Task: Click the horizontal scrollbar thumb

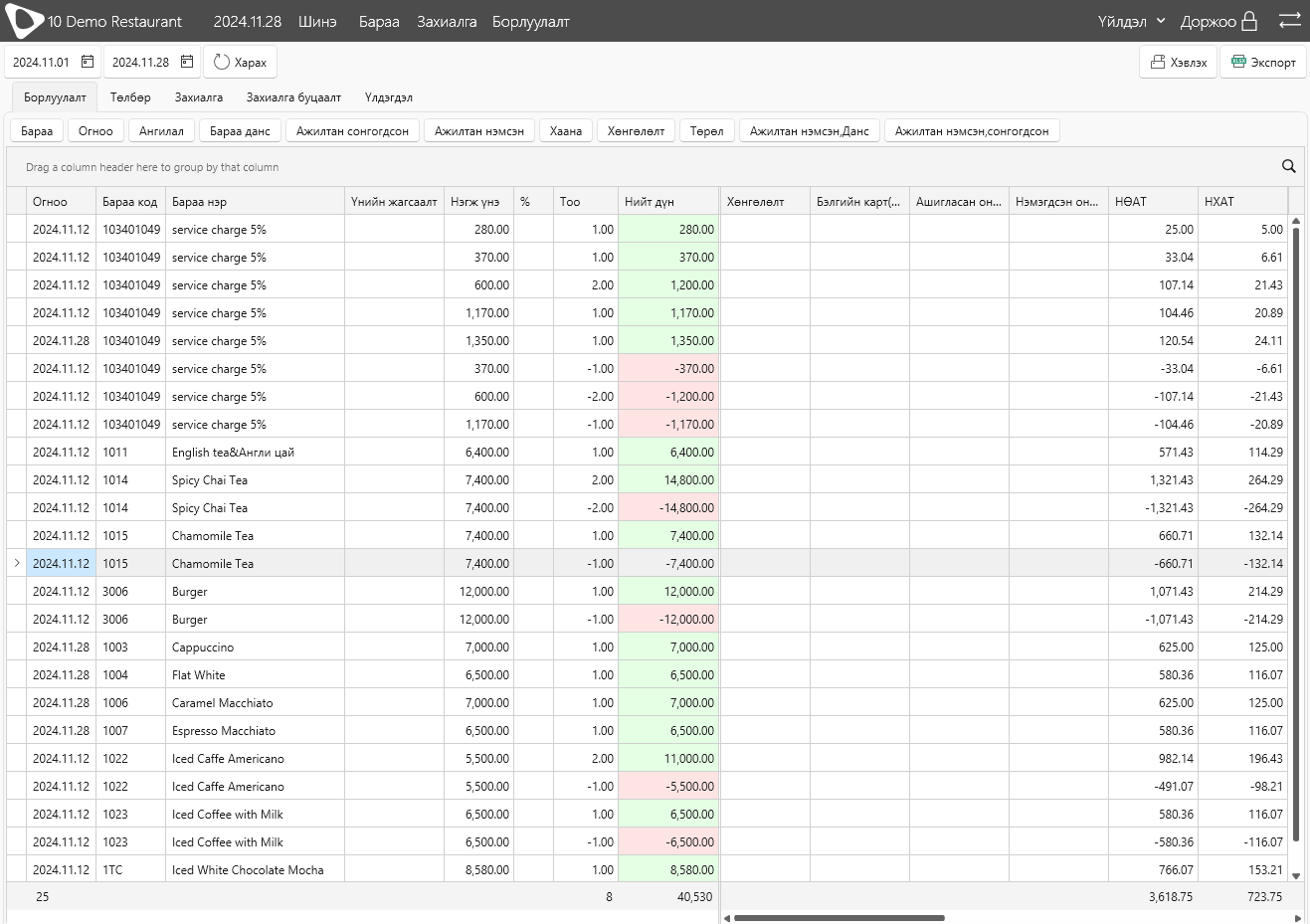Action: 839,918
